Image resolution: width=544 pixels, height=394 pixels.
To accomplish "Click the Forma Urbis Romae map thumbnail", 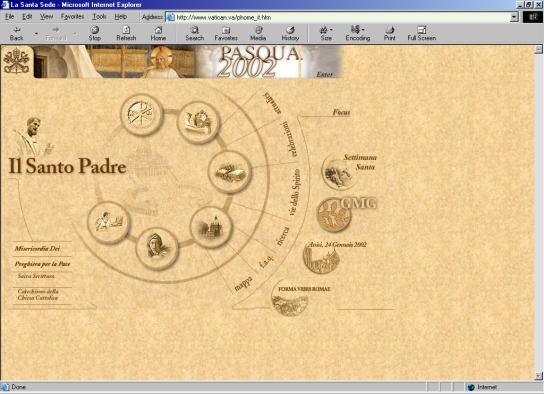I will [x=289, y=302].
